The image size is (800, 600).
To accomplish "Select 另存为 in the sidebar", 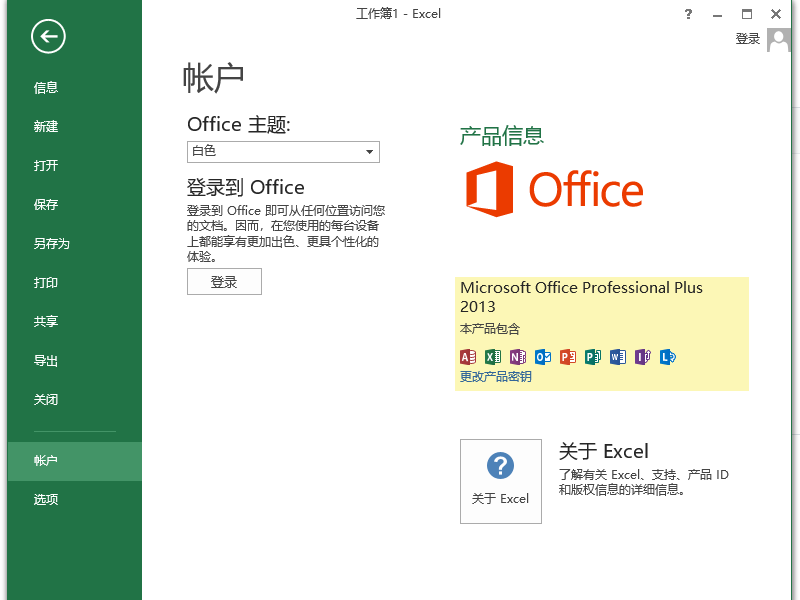I will [x=74, y=244].
